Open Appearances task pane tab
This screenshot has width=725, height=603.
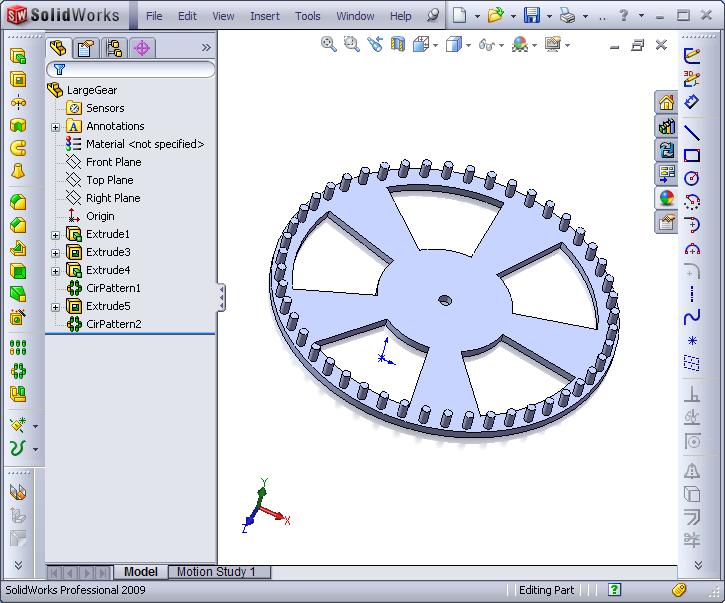[x=666, y=198]
